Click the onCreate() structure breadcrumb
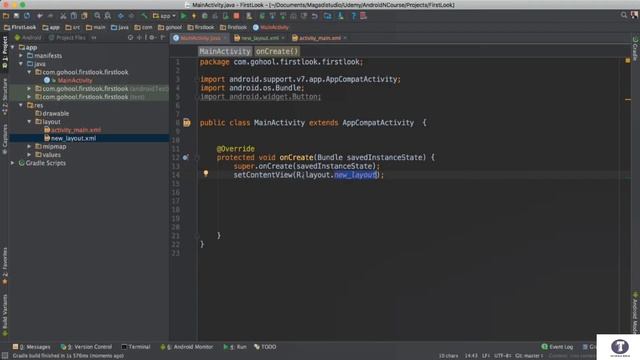Screen dimensions: 640x360 [277, 51]
